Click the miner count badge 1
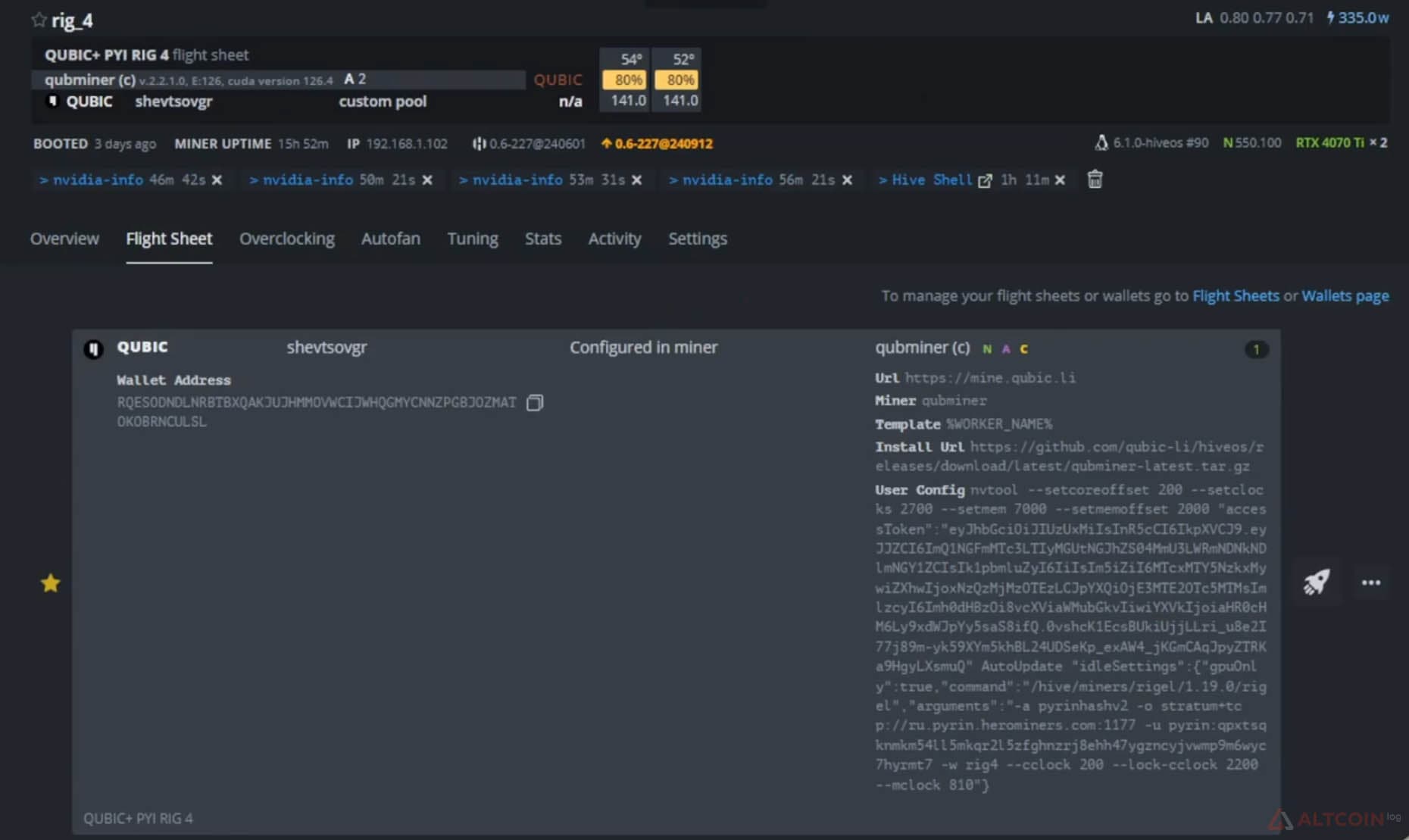 click(1256, 349)
